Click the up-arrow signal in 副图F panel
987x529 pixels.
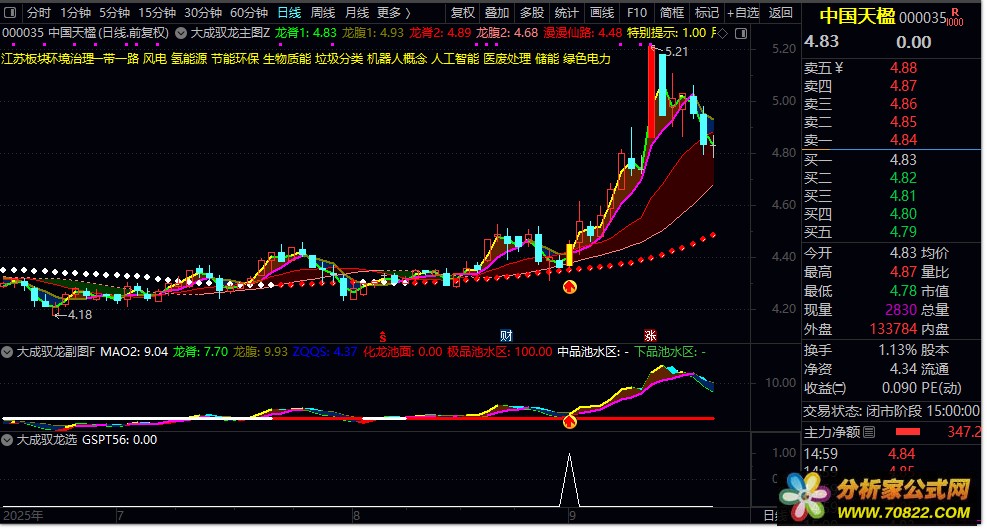(570, 421)
